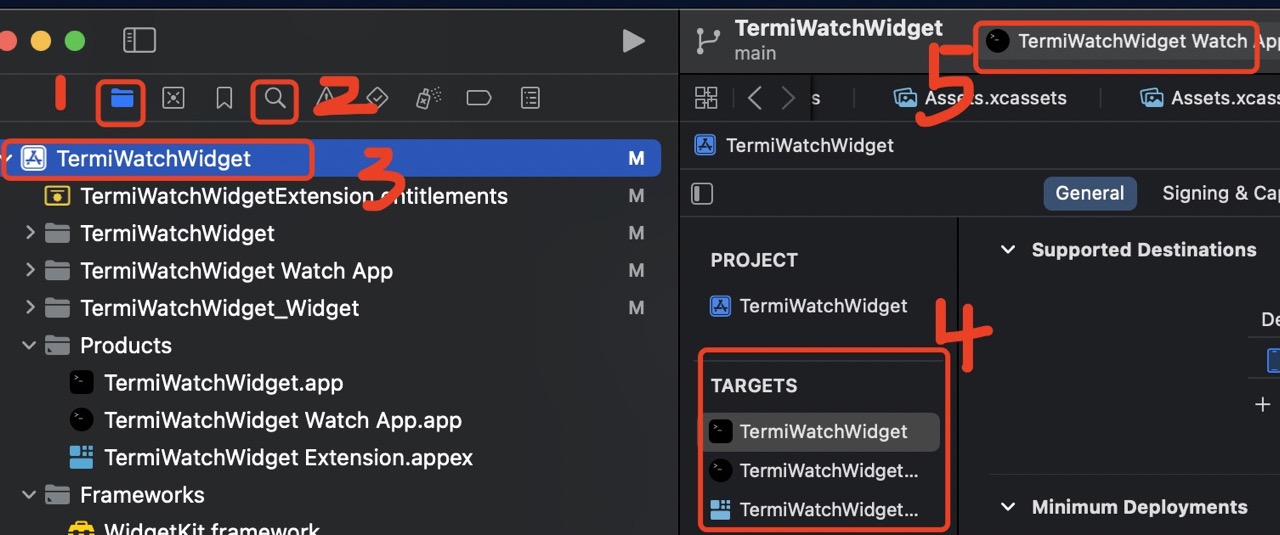1280x535 pixels.
Task: Switch to second Assets.xcassets tab
Action: coord(1210,98)
